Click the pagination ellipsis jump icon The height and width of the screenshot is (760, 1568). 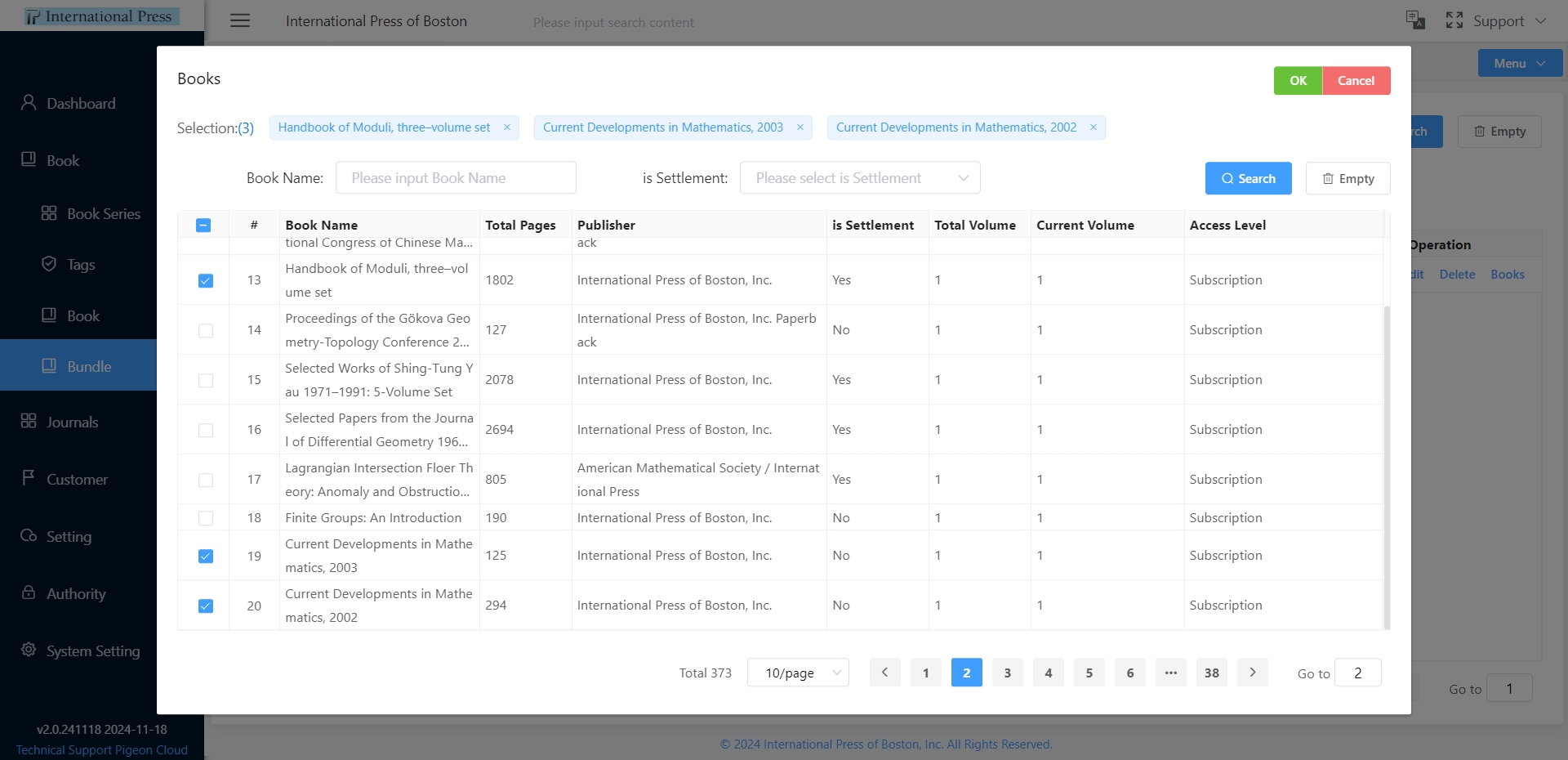[1171, 673]
